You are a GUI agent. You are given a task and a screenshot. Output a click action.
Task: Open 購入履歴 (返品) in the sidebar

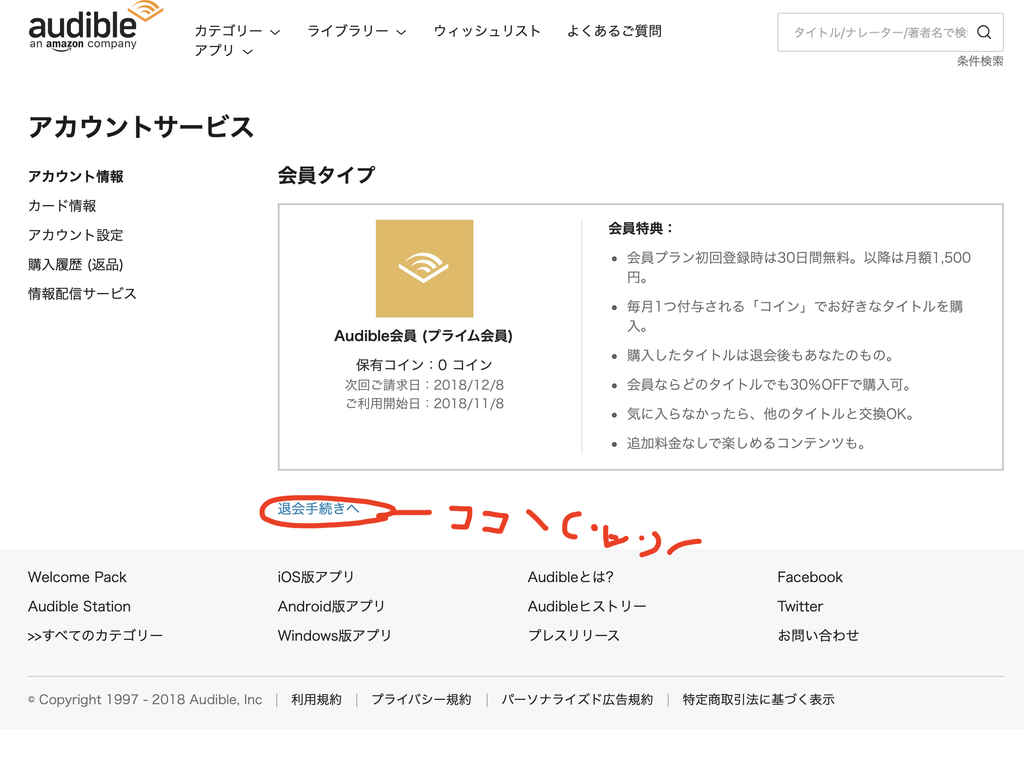point(76,265)
